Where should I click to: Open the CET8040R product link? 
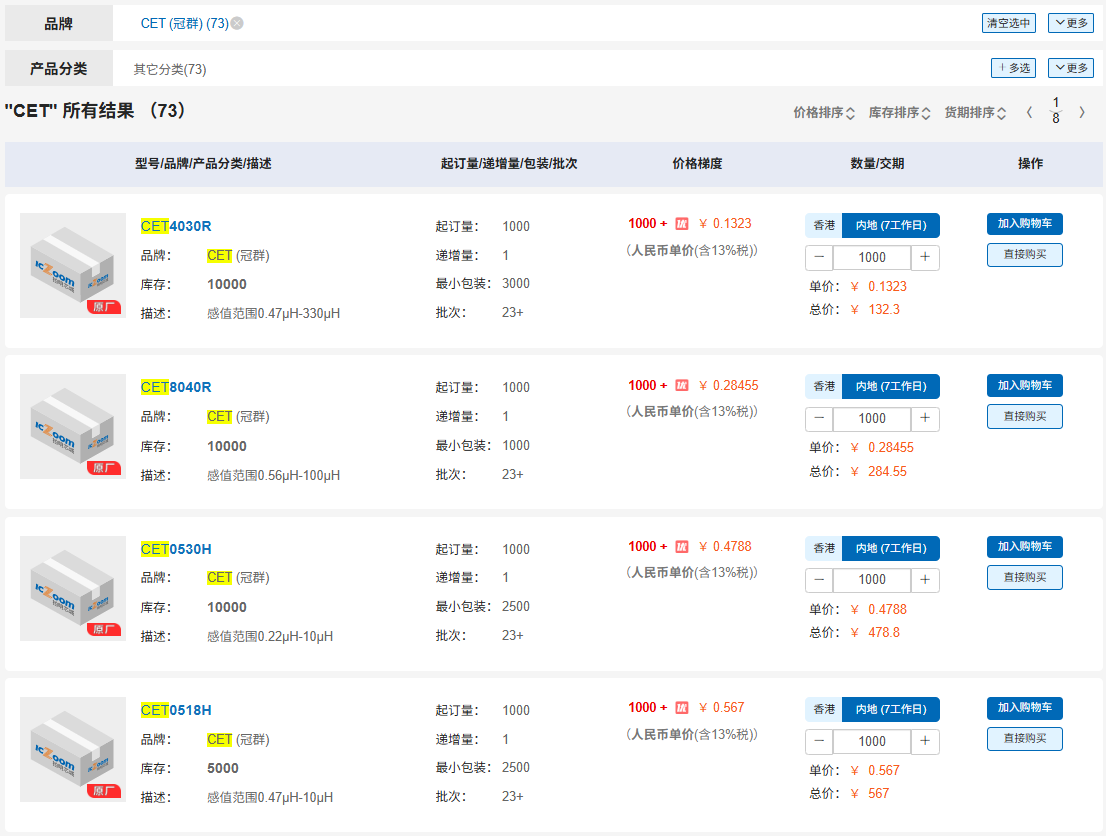176,387
